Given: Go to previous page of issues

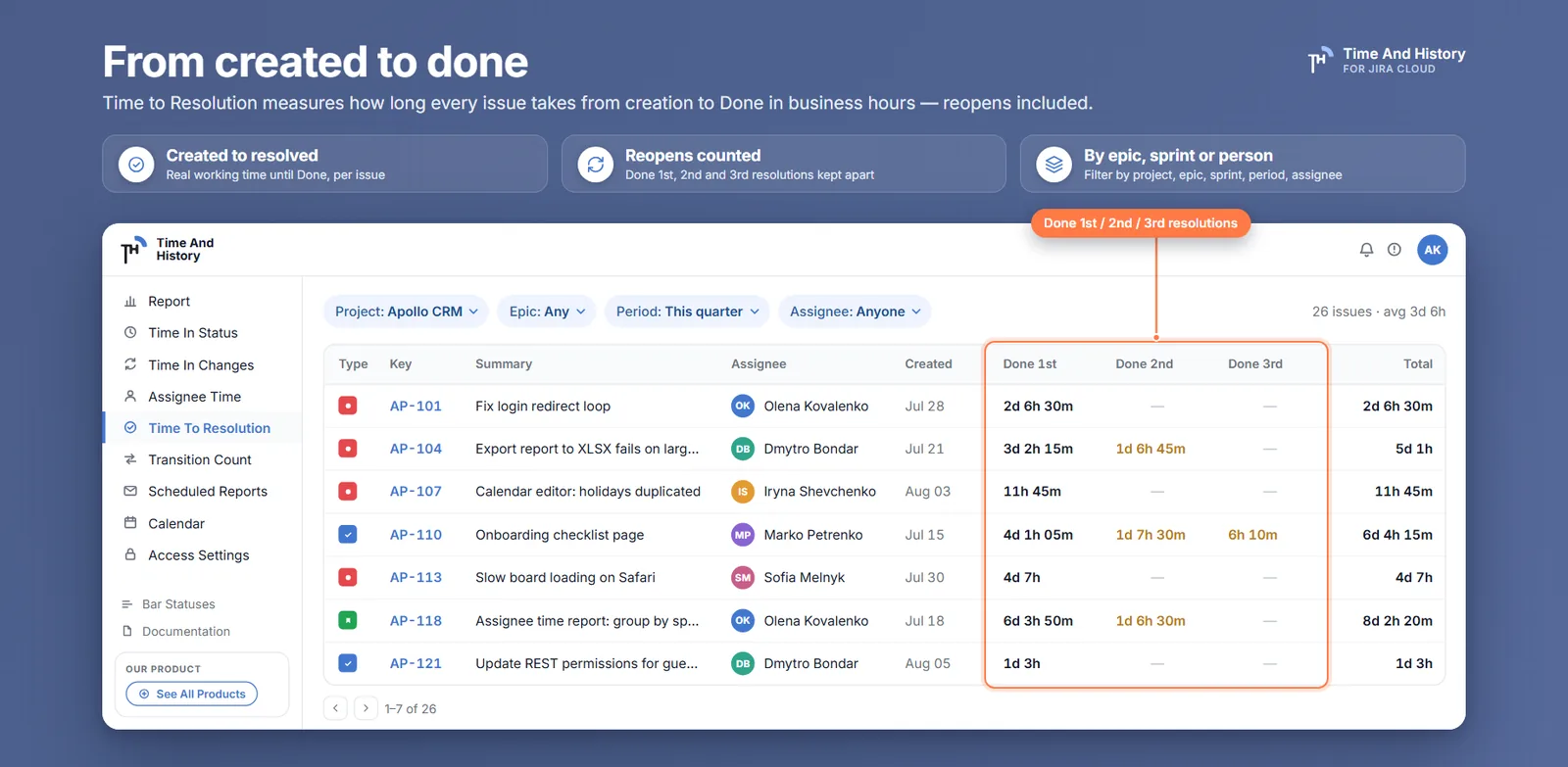Looking at the screenshot, I should pos(336,708).
